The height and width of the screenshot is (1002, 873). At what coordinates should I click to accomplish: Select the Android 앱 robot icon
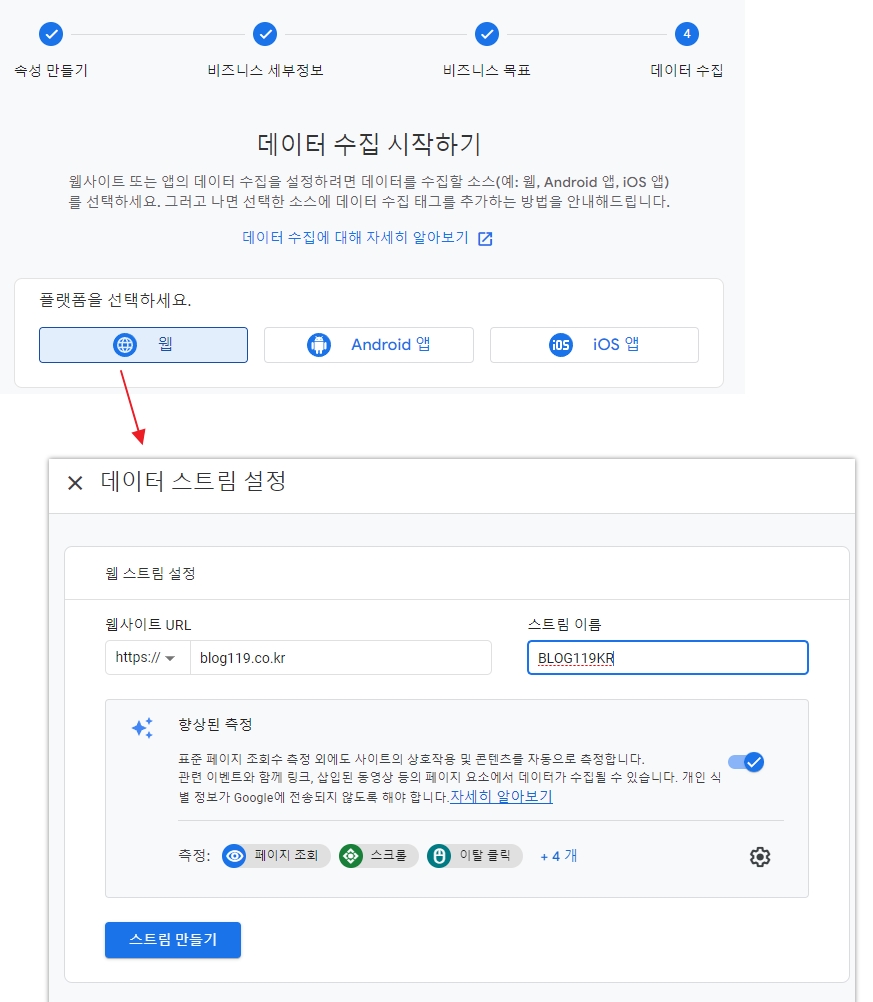(318, 344)
